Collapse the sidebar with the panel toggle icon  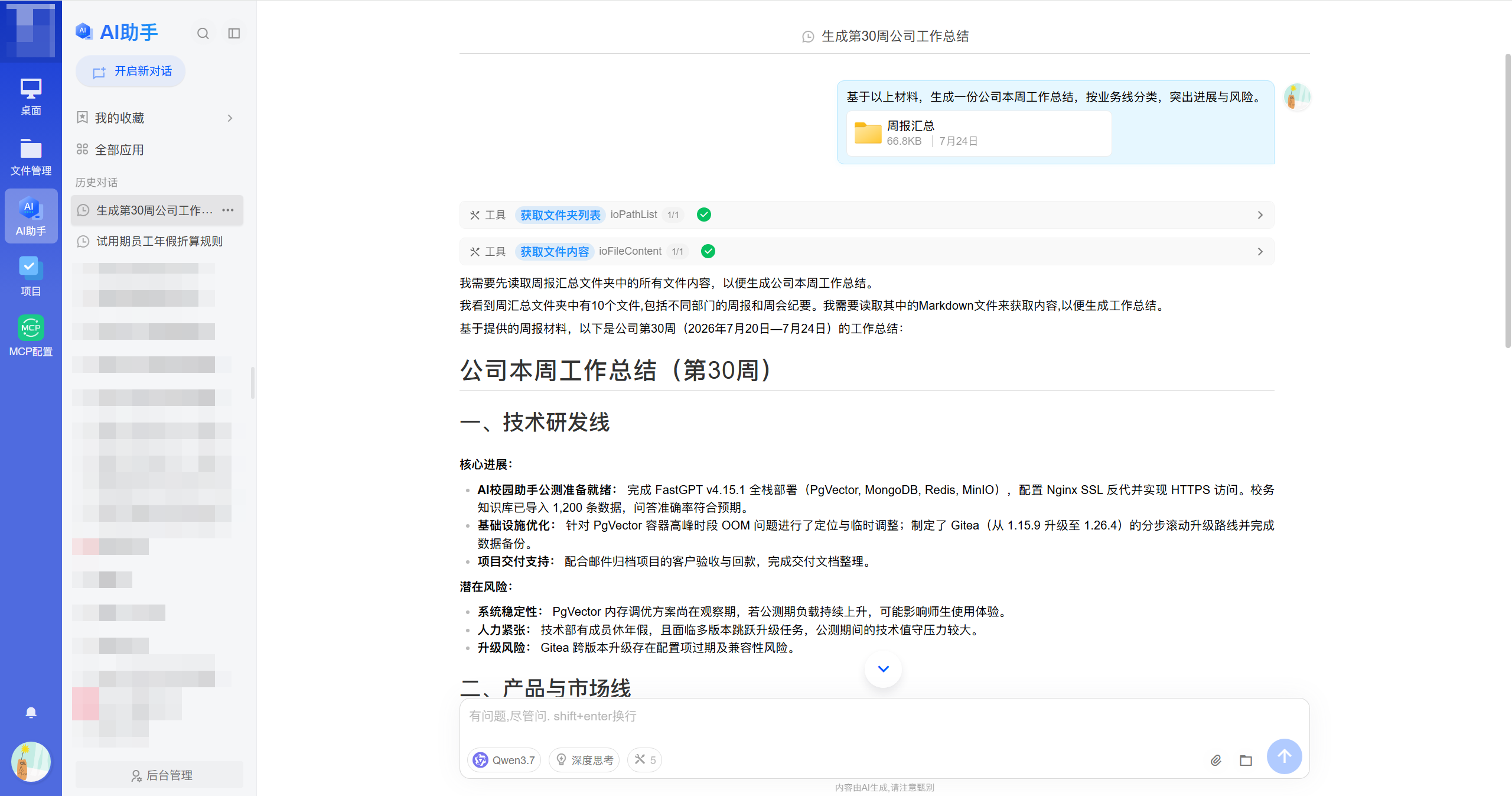(x=234, y=33)
